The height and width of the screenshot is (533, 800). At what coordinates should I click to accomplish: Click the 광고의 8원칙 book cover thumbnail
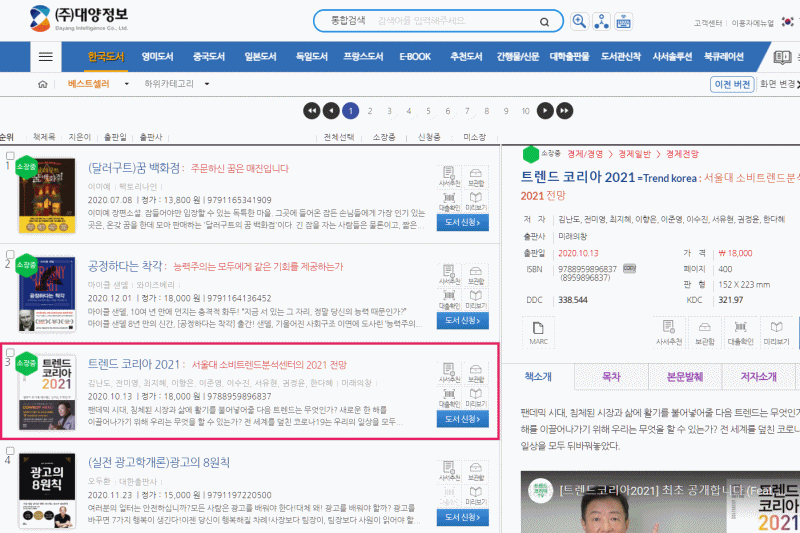[x=46, y=492]
